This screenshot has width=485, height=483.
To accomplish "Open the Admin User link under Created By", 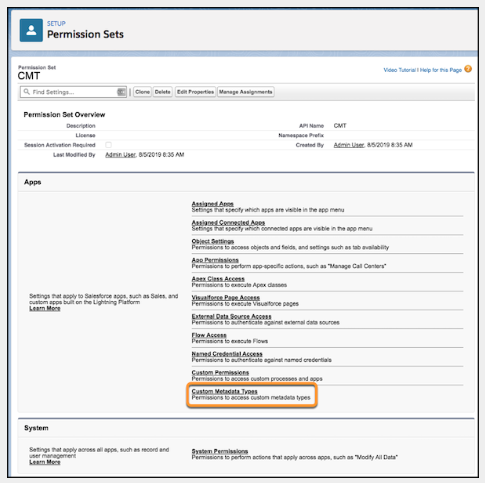I will coord(349,145).
